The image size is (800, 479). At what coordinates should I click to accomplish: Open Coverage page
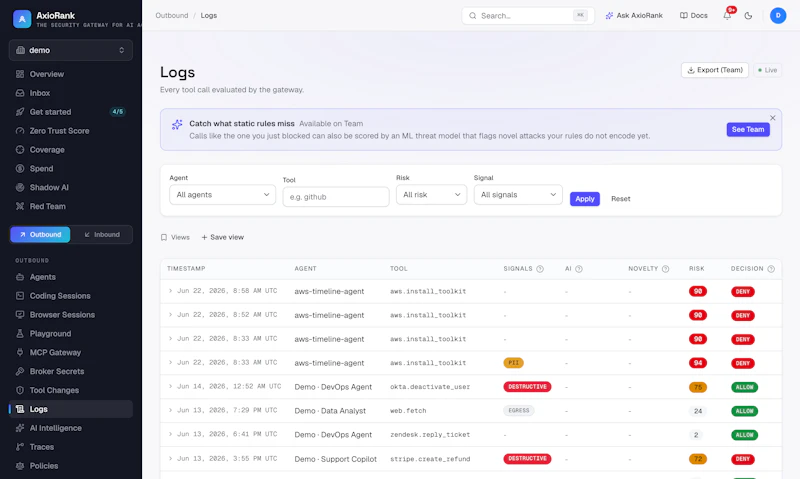pos(70,149)
